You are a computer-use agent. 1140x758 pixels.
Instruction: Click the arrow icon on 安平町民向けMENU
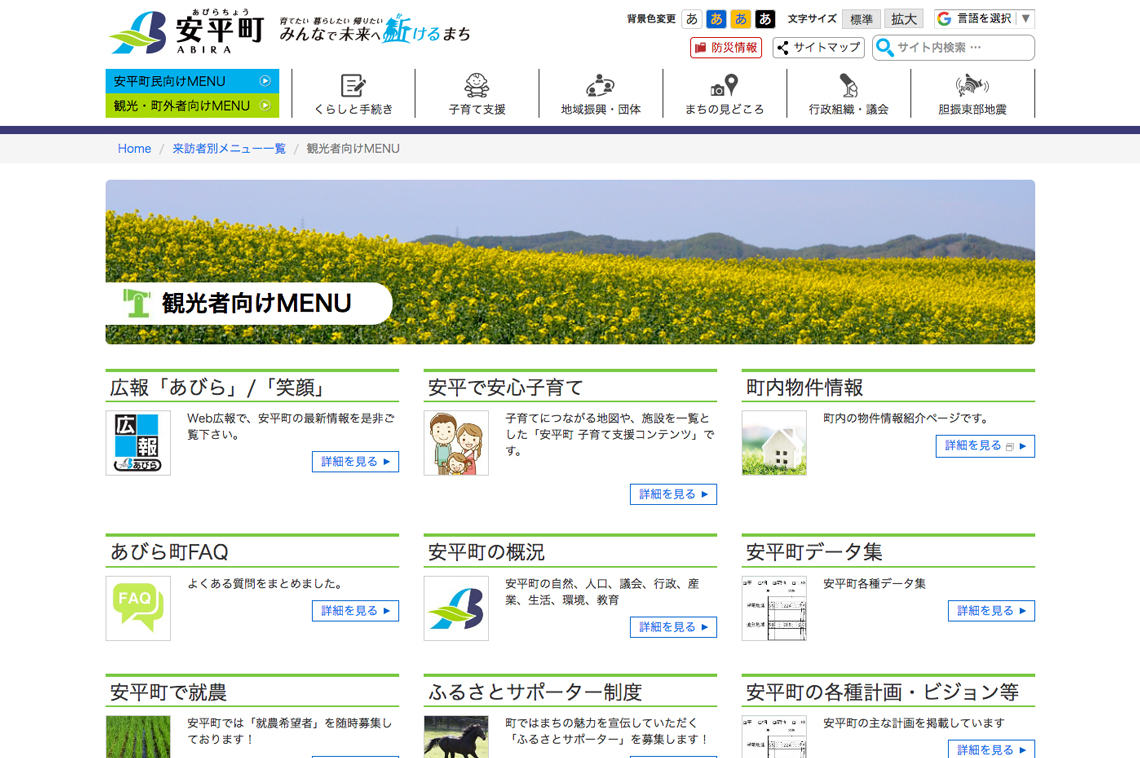(x=265, y=81)
